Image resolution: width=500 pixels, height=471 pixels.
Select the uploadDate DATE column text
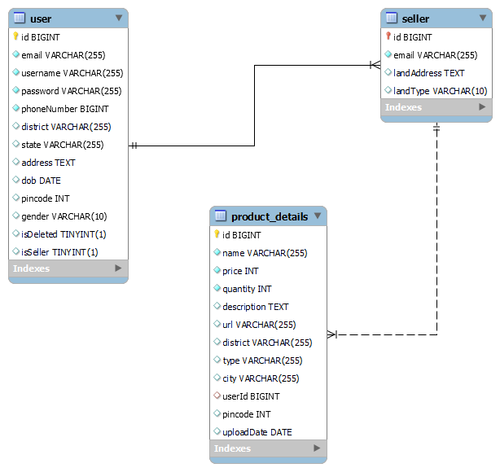[257, 432]
